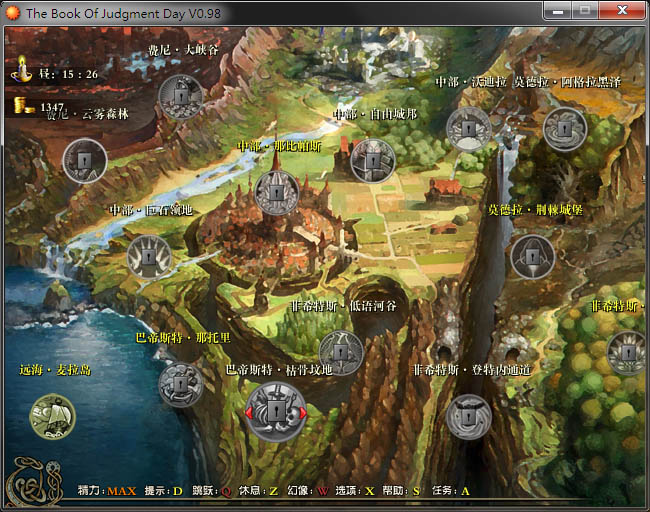Click the 1347 gold amount
Image resolution: width=650 pixels, height=512 pixels.
(x=52, y=107)
